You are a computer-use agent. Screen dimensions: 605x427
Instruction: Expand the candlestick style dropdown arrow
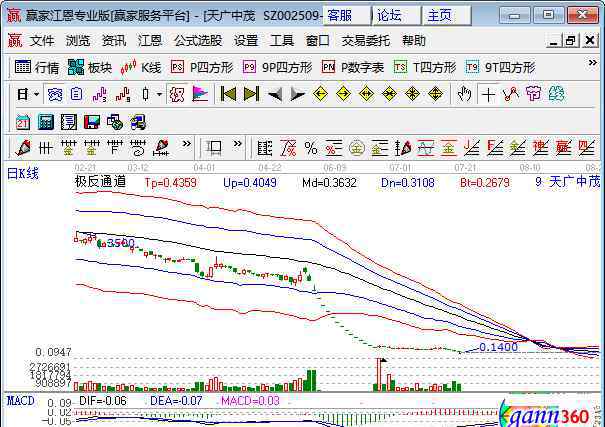(x=159, y=94)
